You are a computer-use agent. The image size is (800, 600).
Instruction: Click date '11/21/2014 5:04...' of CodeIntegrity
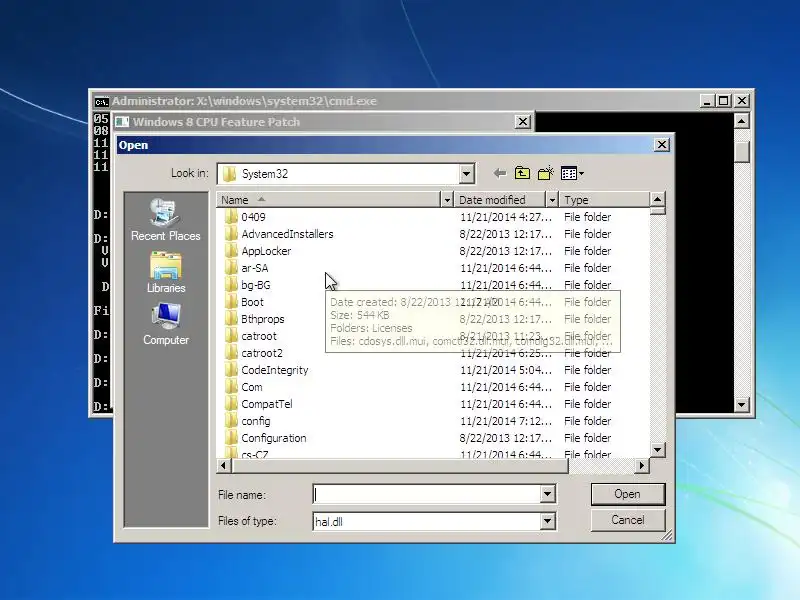[506, 370]
